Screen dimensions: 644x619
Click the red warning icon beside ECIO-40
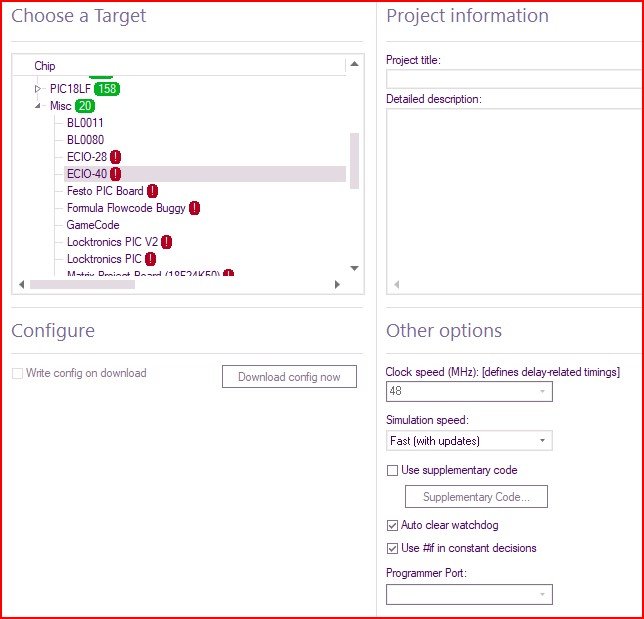pyautogui.click(x=116, y=174)
